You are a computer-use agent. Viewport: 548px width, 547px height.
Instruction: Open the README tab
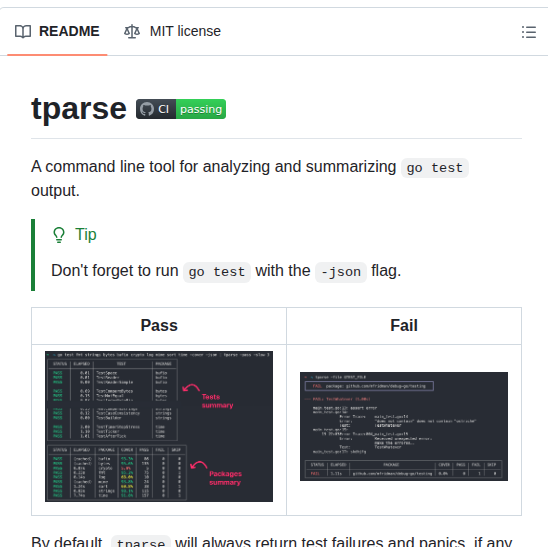pos(57,31)
